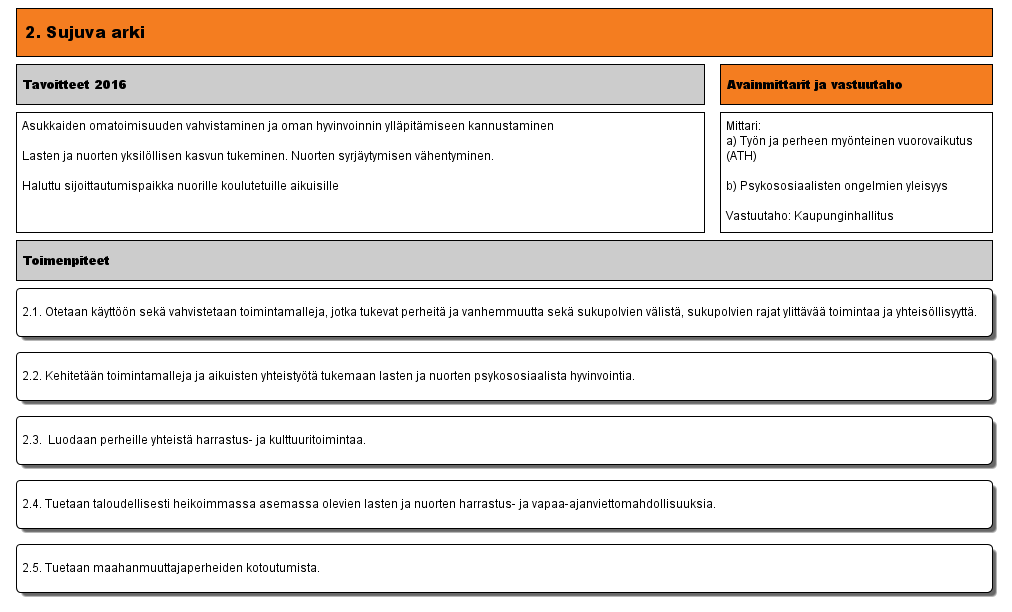The height and width of the screenshot is (612, 1012).
Task: Open action card 2.1. Otetaan käyttöön
Action: coord(504,312)
